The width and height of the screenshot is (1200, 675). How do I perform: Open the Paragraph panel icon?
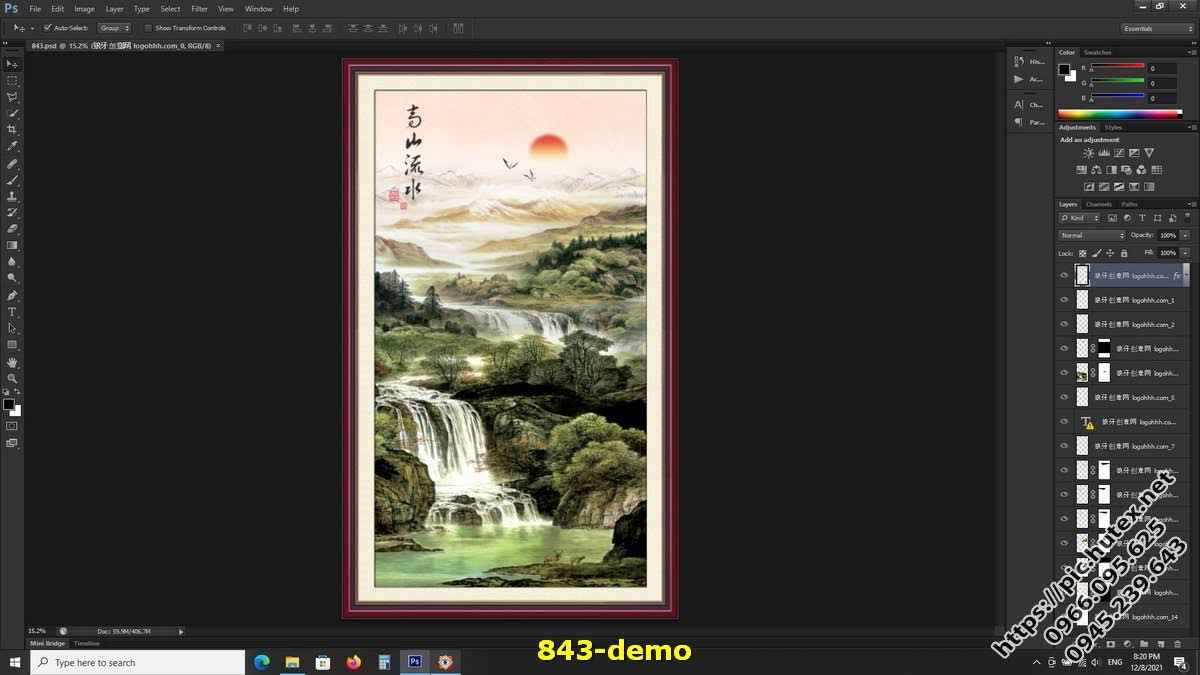[x=1019, y=122]
